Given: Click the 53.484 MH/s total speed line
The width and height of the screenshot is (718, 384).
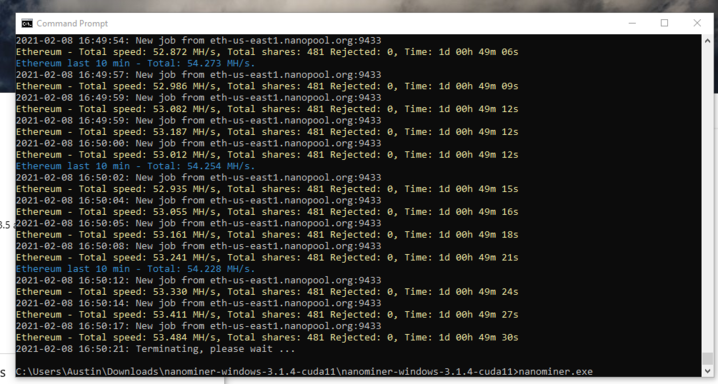Looking at the screenshot, I should click(x=267, y=338).
